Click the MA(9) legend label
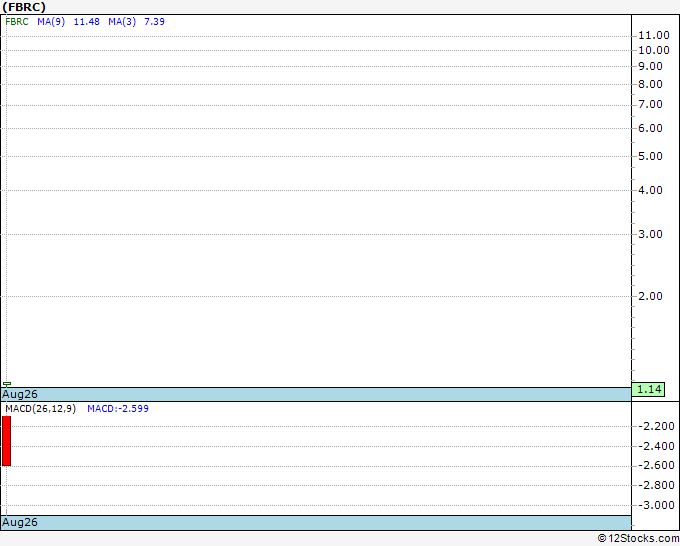The image size is (680, 546). click(51, 22)
